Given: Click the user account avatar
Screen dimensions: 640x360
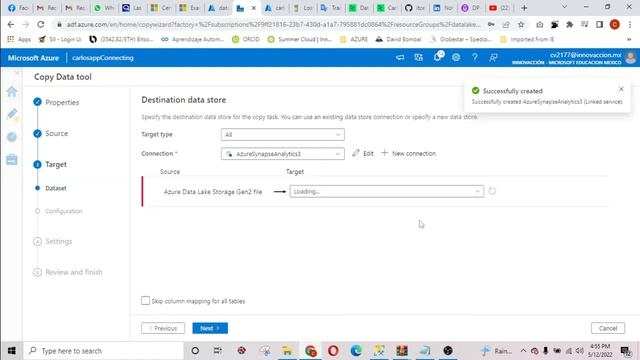Looking at the screenshot, I should 631,58.
